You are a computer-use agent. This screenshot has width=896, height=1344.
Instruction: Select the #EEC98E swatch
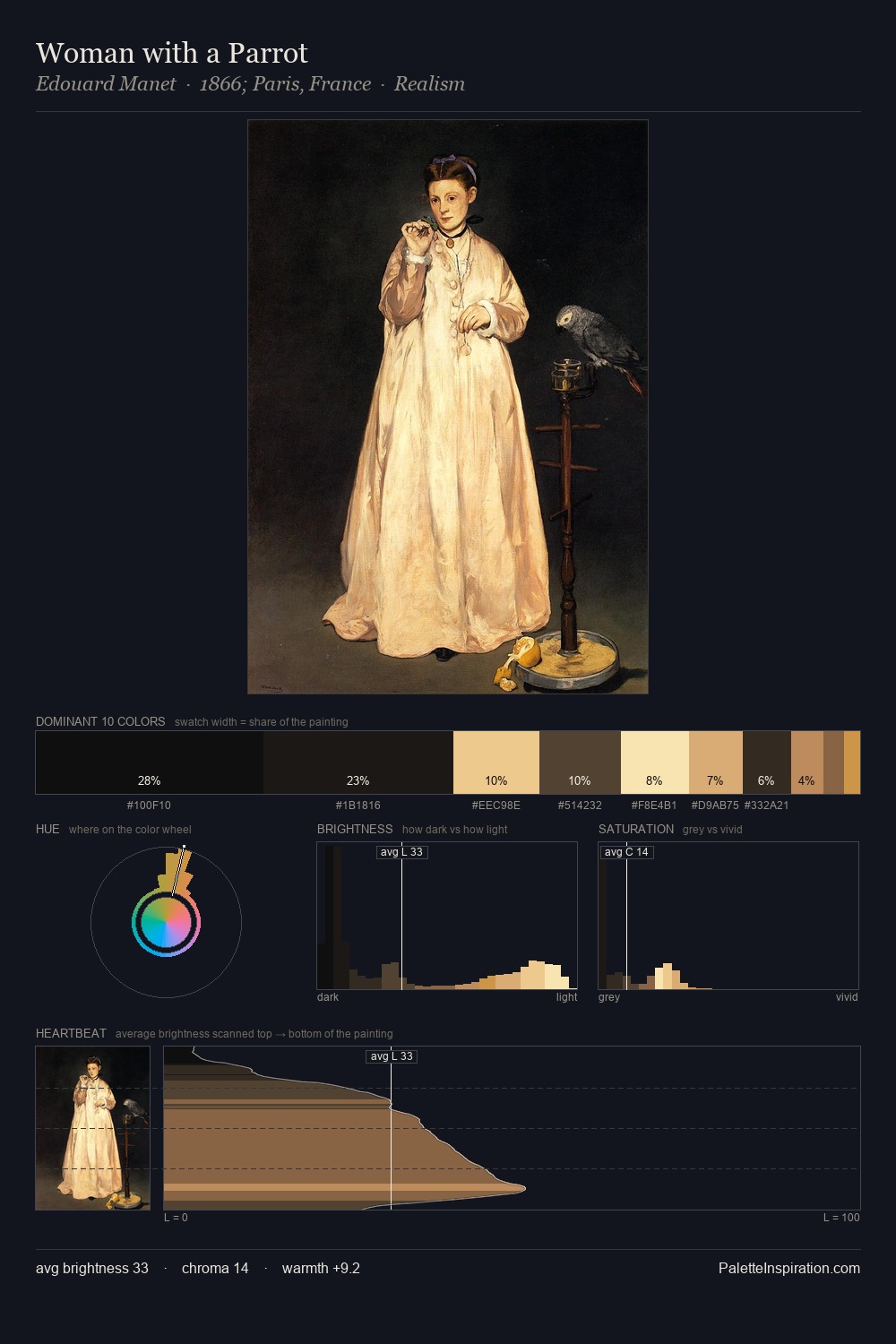coord(496,762)
